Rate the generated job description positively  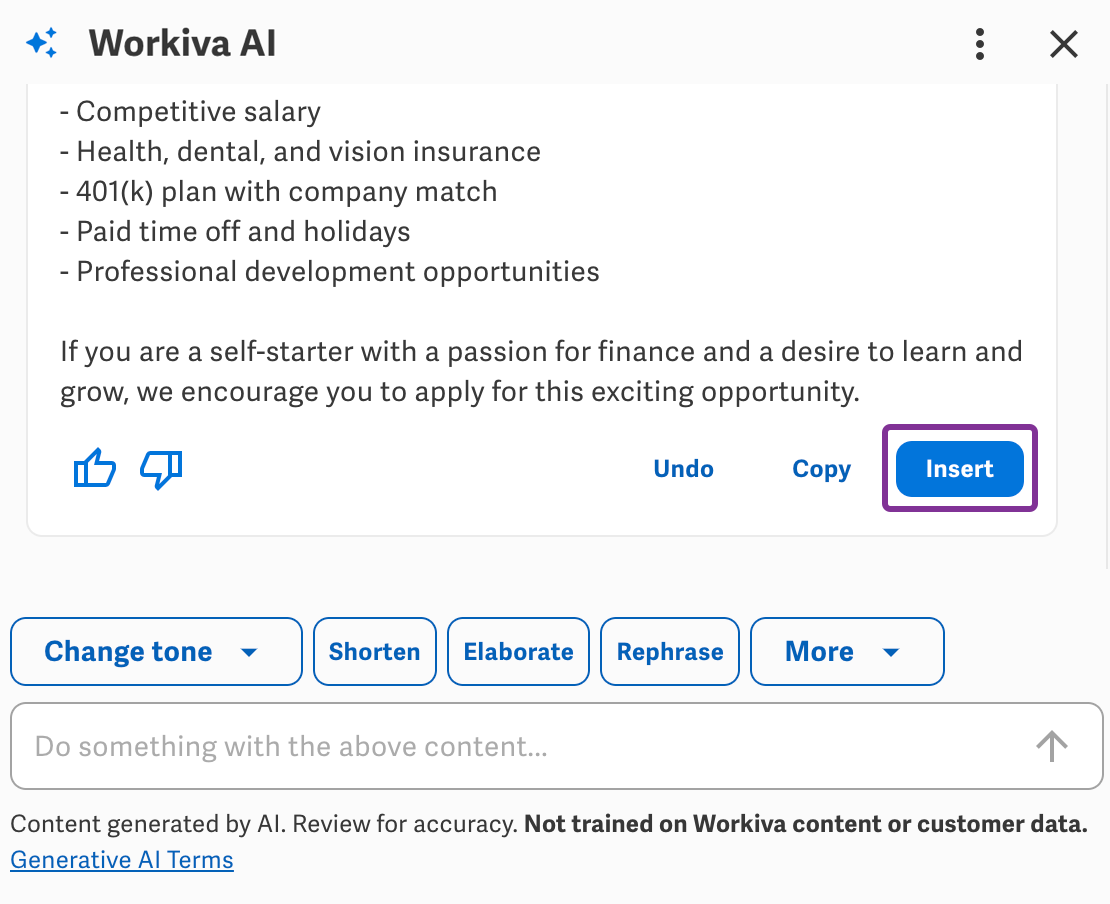(94, 468)
